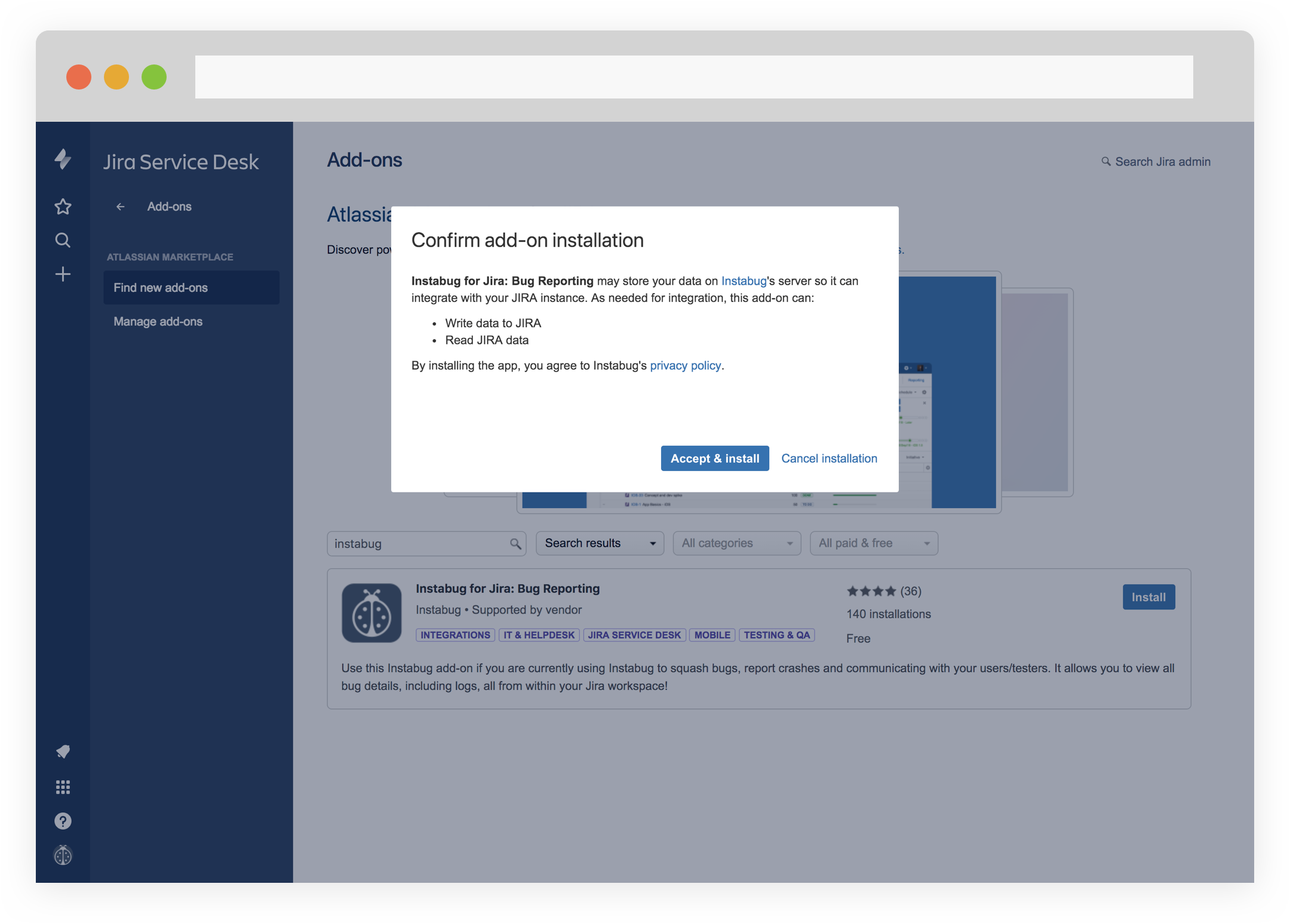The image size is (1290, 924).
Task: Click the Jira logo icon in sidebar
Action: [x=63, y=159]
